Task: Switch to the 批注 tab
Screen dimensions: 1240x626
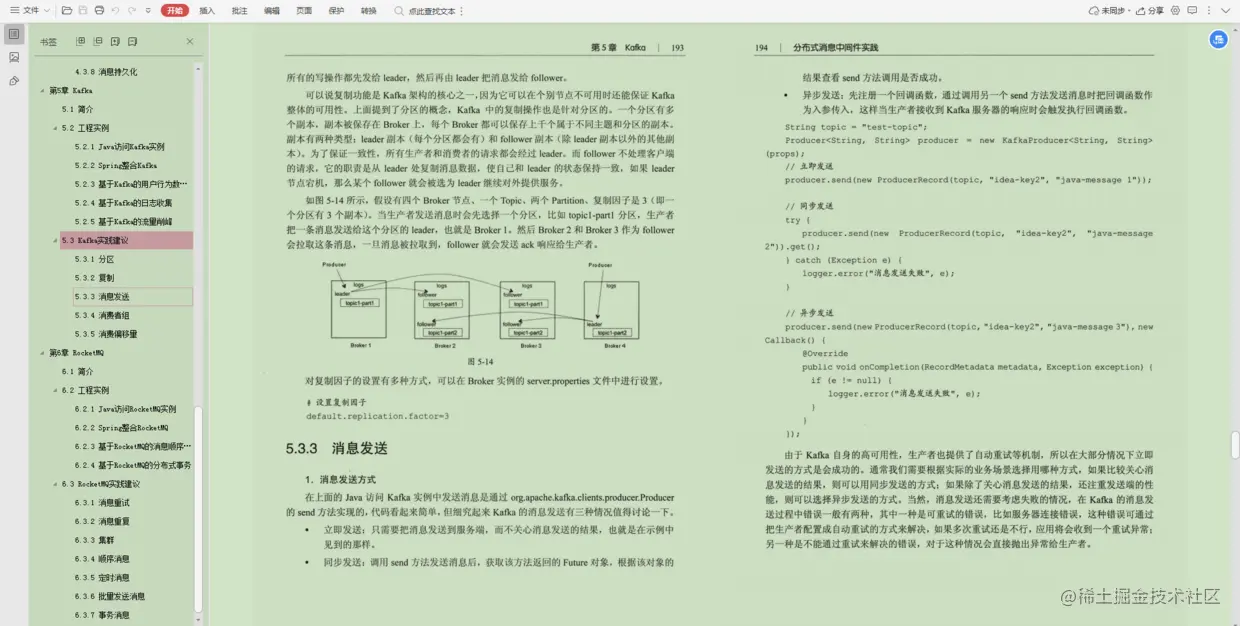Action: click(x=239, y=10)
